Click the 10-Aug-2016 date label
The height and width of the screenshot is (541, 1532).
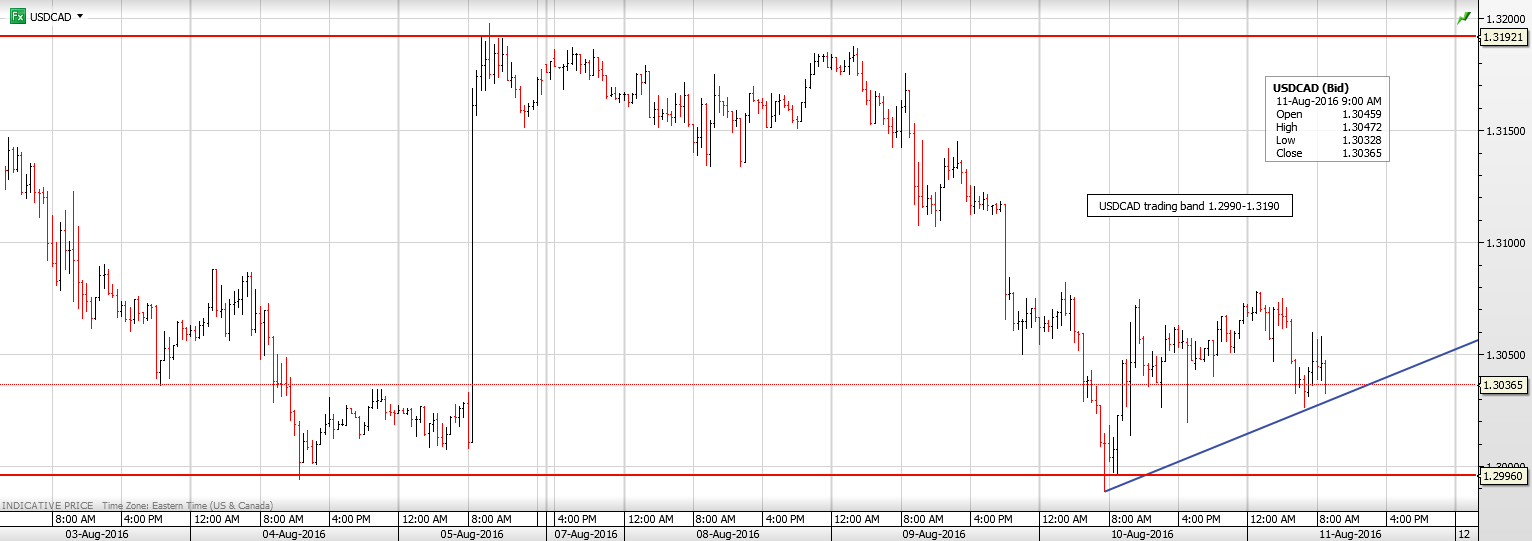pyautogui.click(x=1142, y=534)
